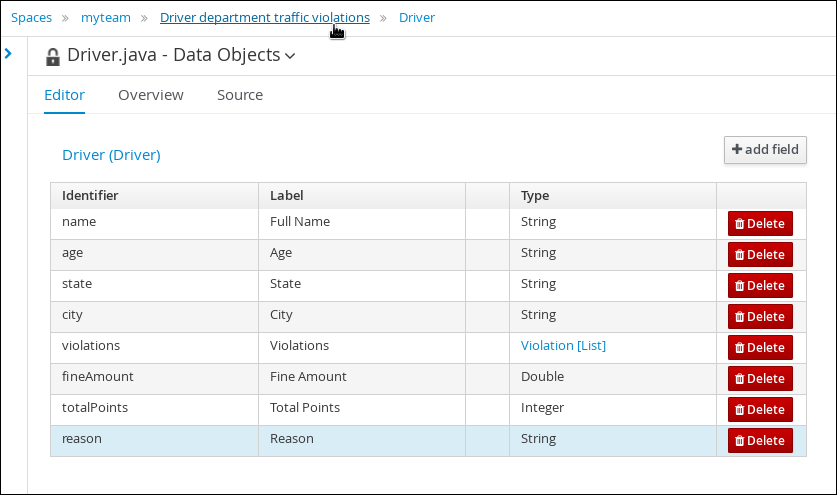Delete the totalPoints field
This screenshot has width=837, height=495.
(760, 410)
